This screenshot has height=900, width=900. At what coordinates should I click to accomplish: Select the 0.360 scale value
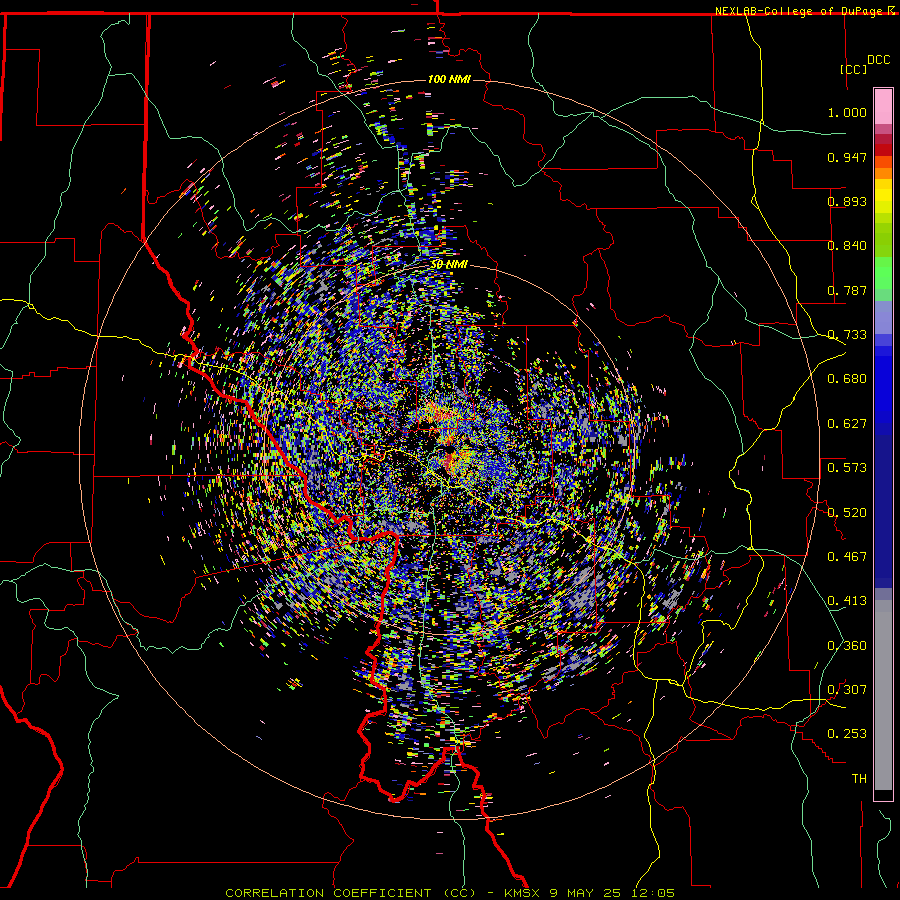tap(847, 646)
